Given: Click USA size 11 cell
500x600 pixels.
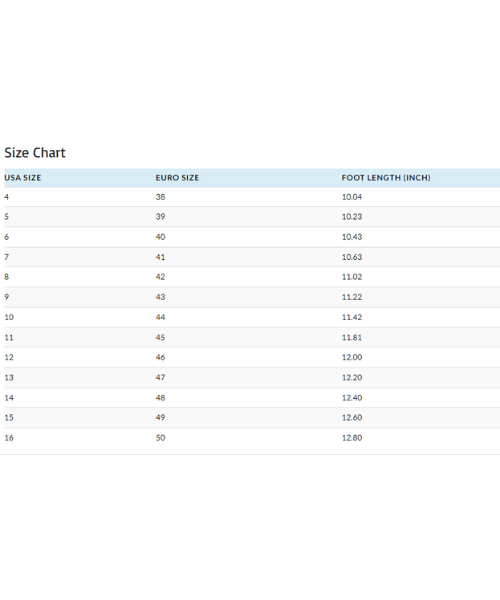Looking at the screenshot, I should (x=9, y=338).
